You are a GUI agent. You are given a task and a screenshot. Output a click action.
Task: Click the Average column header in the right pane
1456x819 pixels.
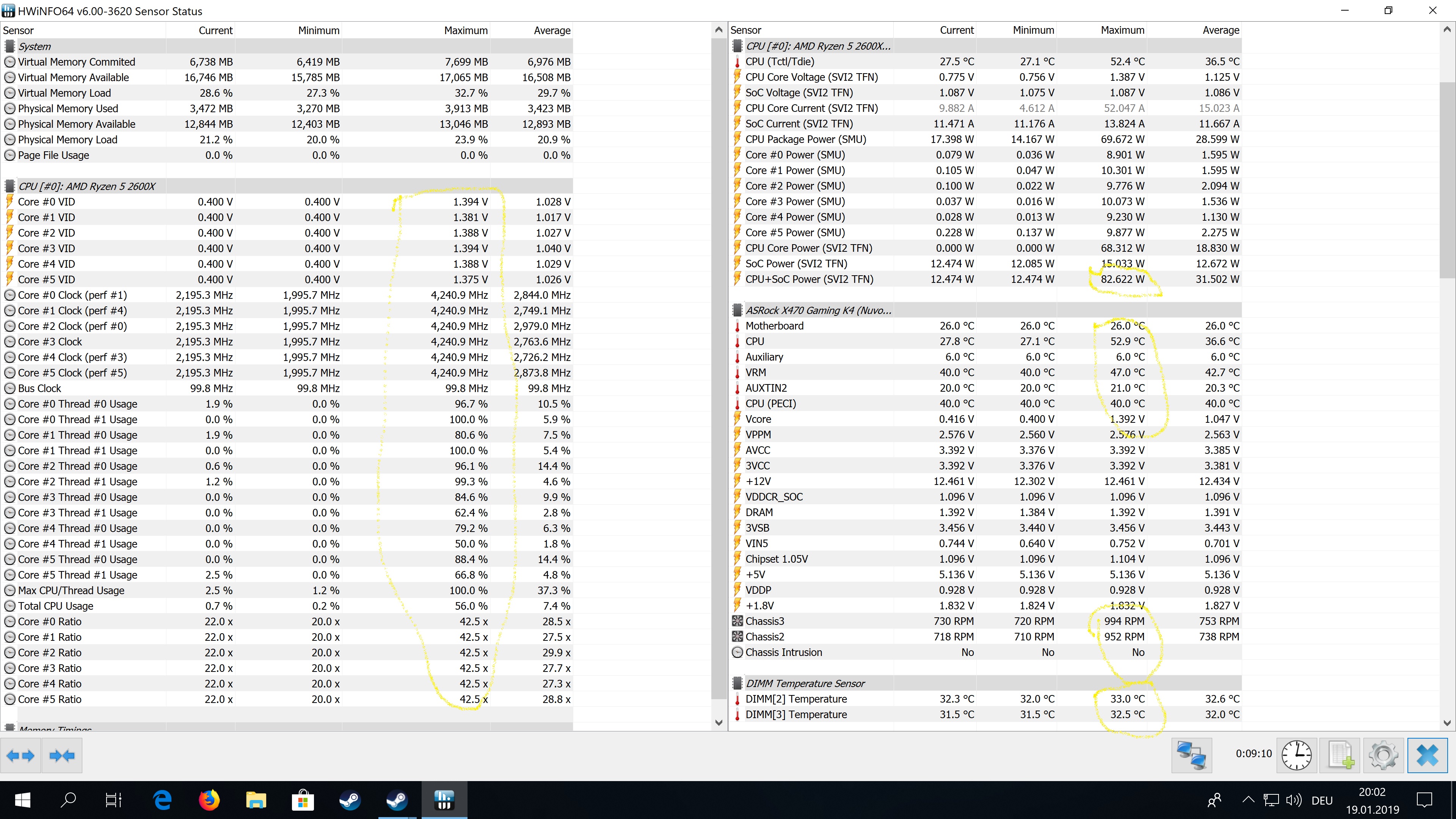[1220, 30]
